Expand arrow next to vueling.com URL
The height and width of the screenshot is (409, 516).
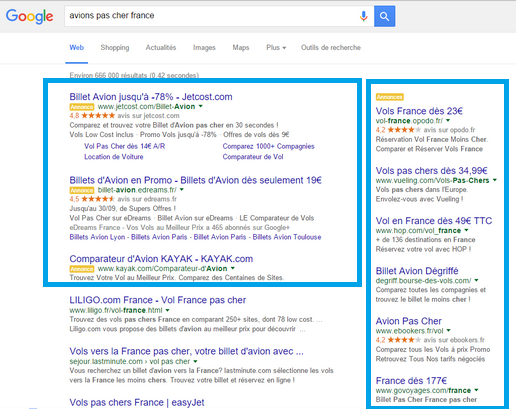tap(495, 180)
